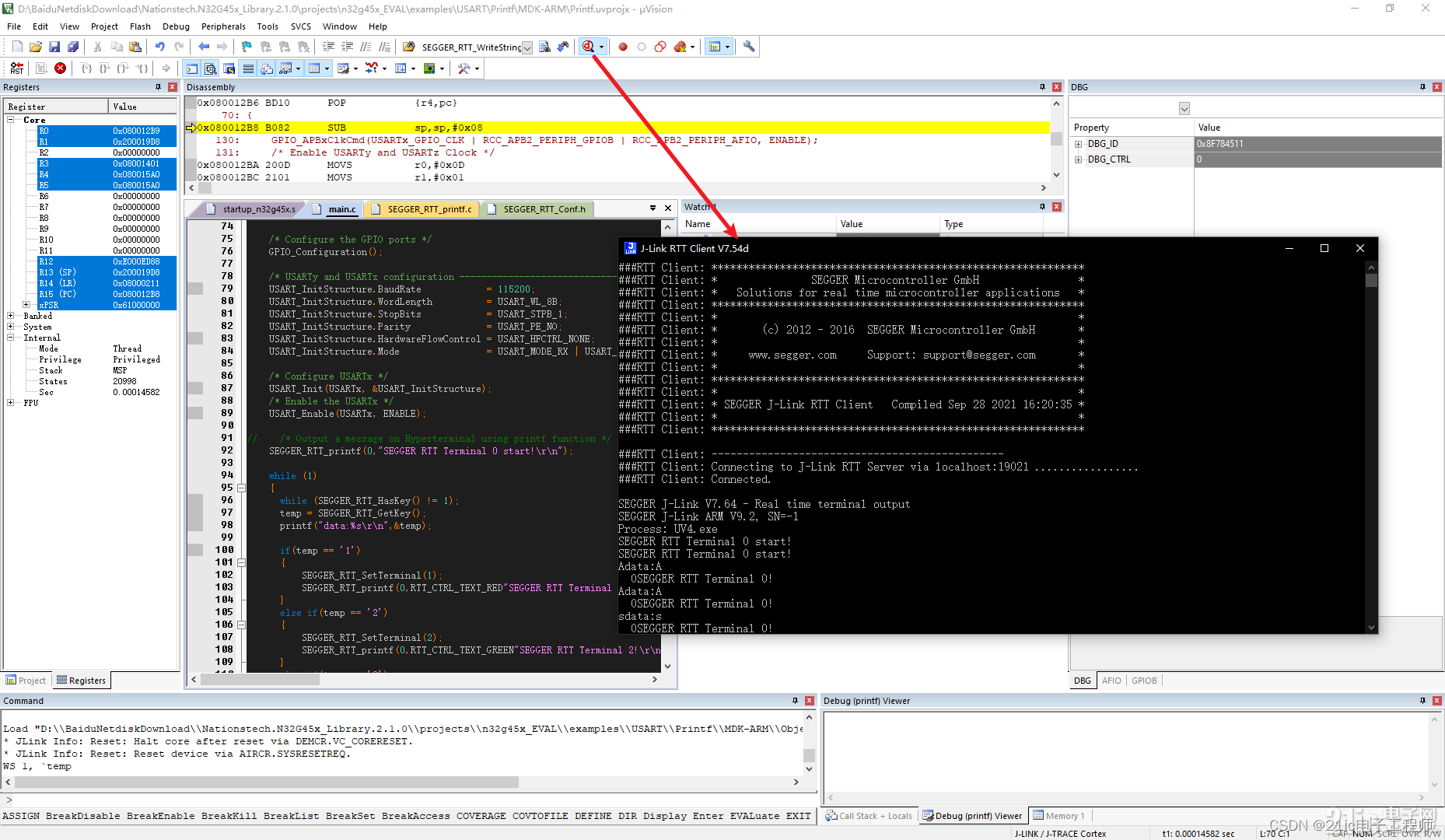Click the Analysis Windows toolbar icon
The height and width of the screenshot is (840, 1445).
coord(372,68)
